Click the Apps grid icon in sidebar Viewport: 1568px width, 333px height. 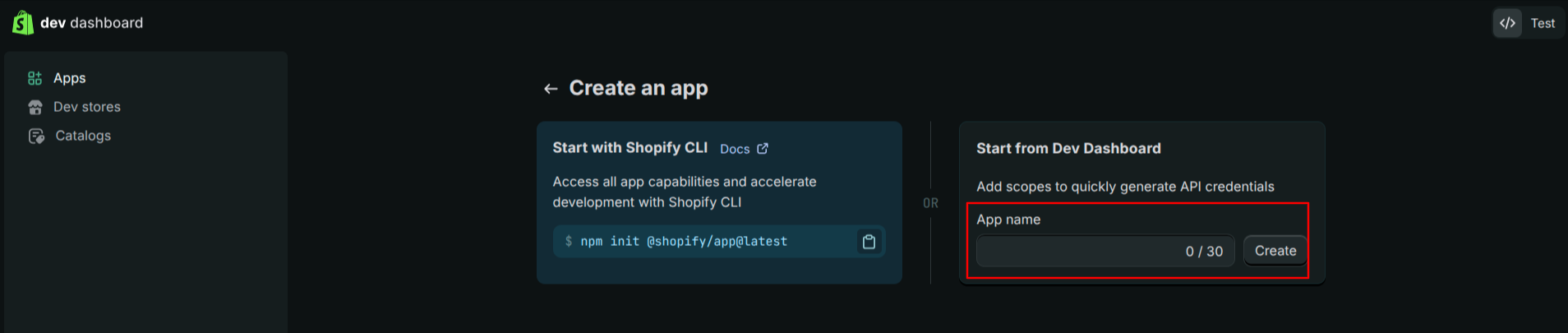tap(35, 78)
